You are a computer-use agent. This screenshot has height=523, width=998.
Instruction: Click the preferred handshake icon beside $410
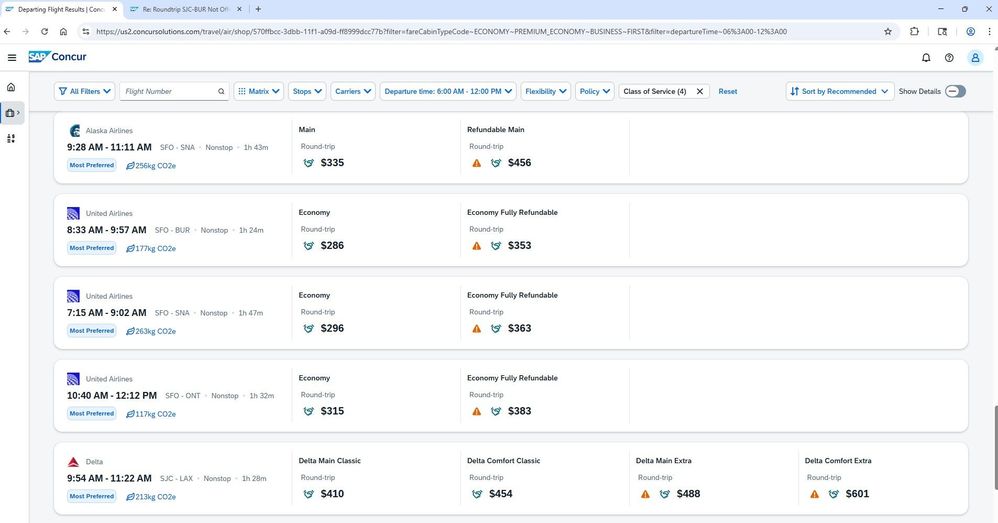pyautogui.click(x=309, y=494)
